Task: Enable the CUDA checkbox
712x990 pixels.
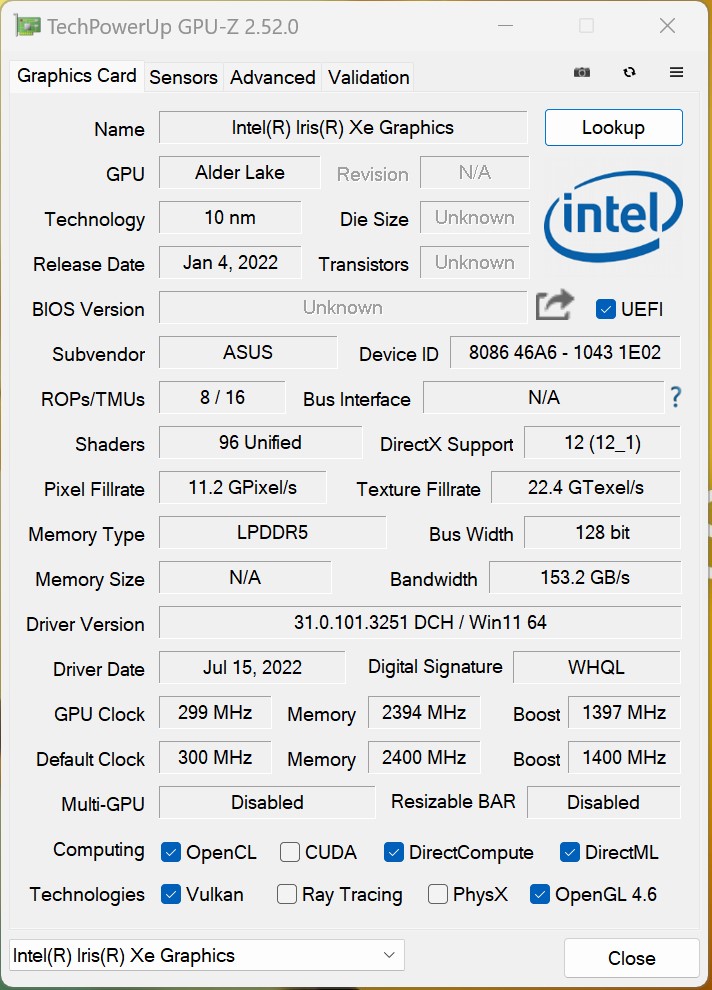Action: click(290, 852)
